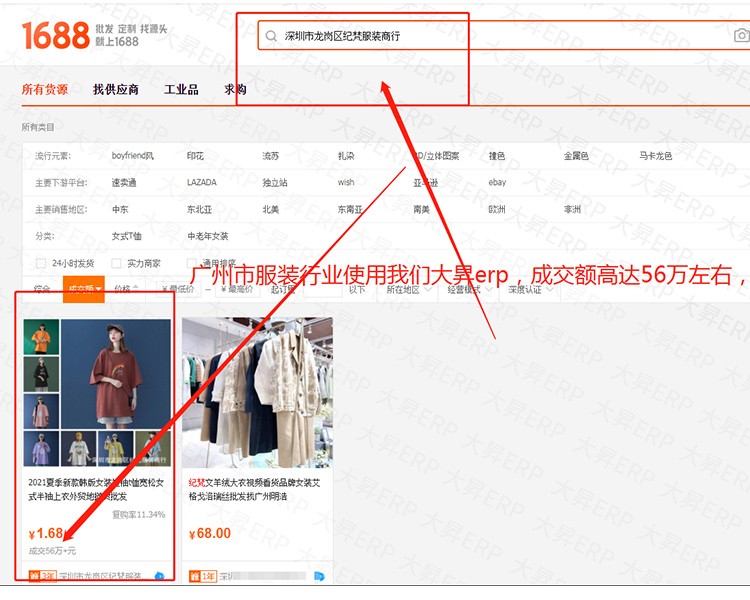This screenshot has width=750, height=600.
Task: Select 速卖通 downstream platform
Action: (124, 183)
